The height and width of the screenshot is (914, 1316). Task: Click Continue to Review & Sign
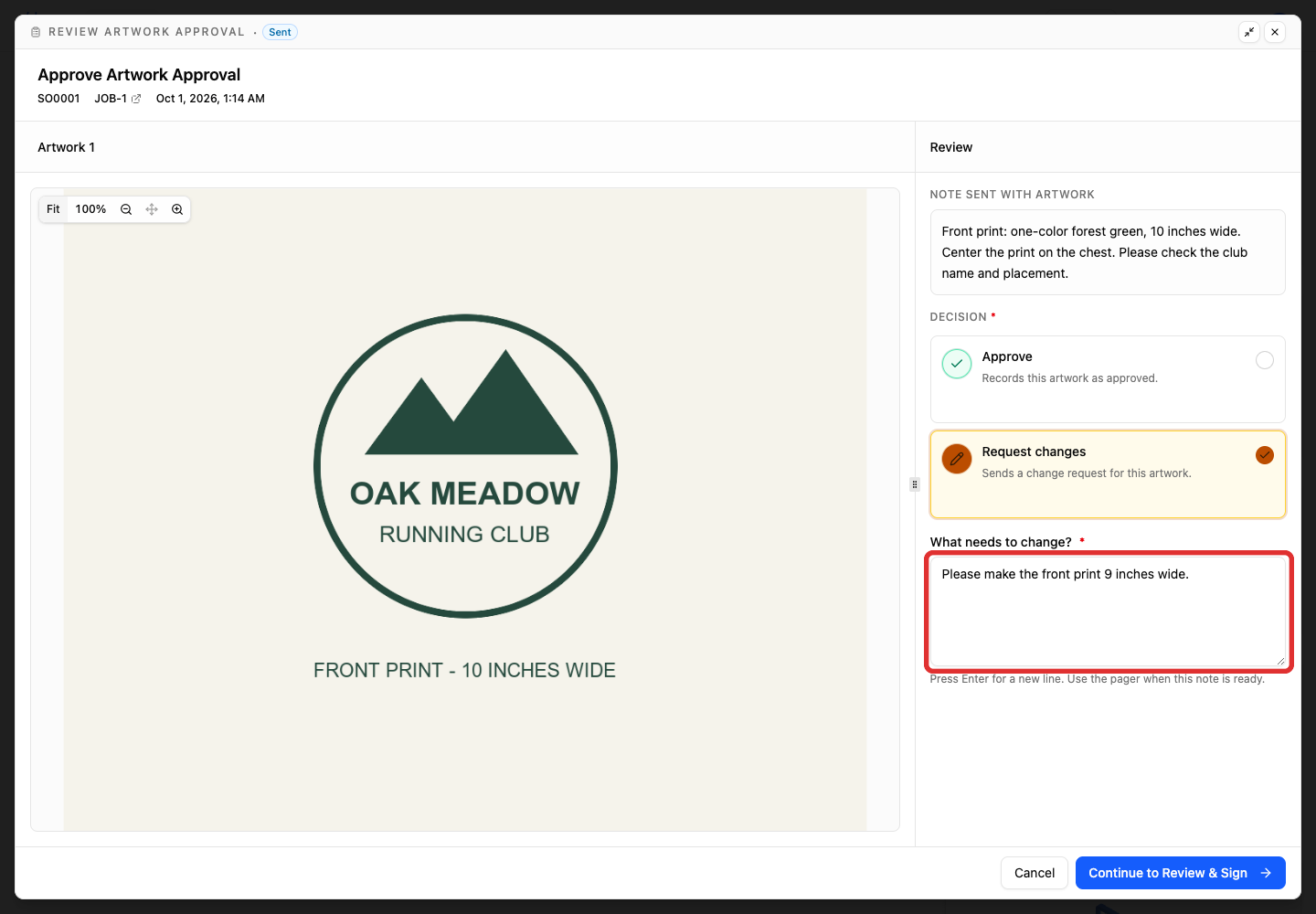1181,873
